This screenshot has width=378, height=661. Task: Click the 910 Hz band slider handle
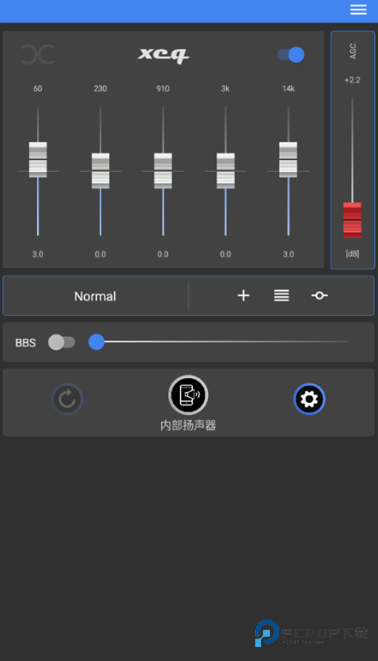pyautogui.click(x=163, y=171)
